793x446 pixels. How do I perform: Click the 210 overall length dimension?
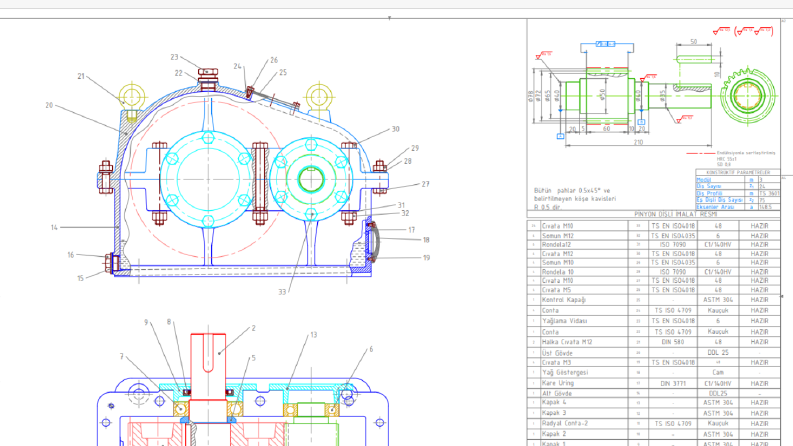click(x=639, y=143)
